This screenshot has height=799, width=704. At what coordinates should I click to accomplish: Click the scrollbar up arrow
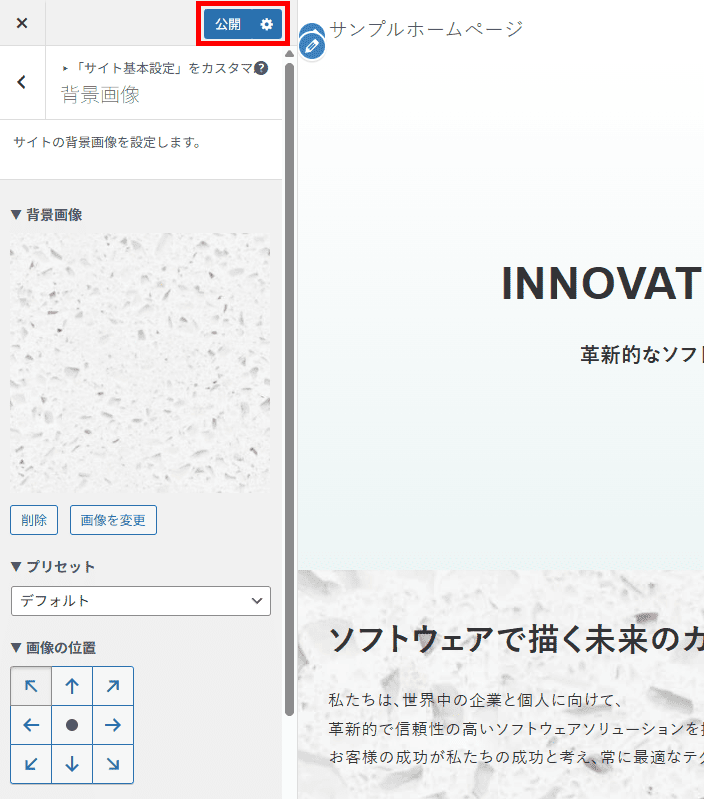(289, 54)
